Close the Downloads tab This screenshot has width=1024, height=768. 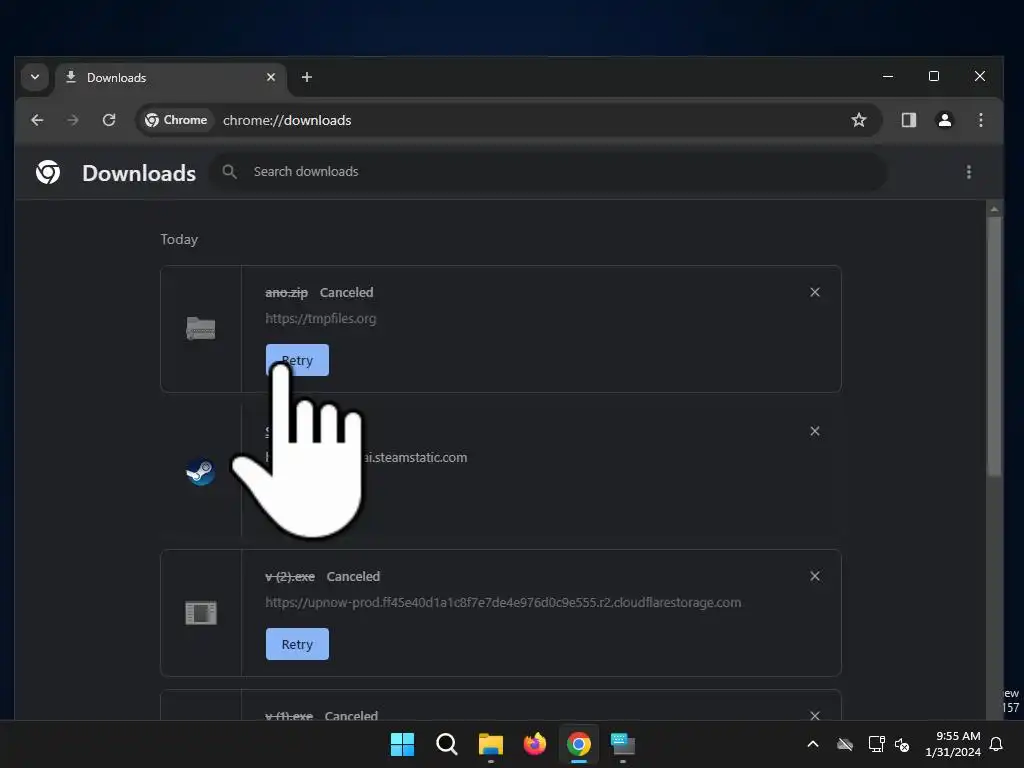pyautogui.click(x=270, y=77)
